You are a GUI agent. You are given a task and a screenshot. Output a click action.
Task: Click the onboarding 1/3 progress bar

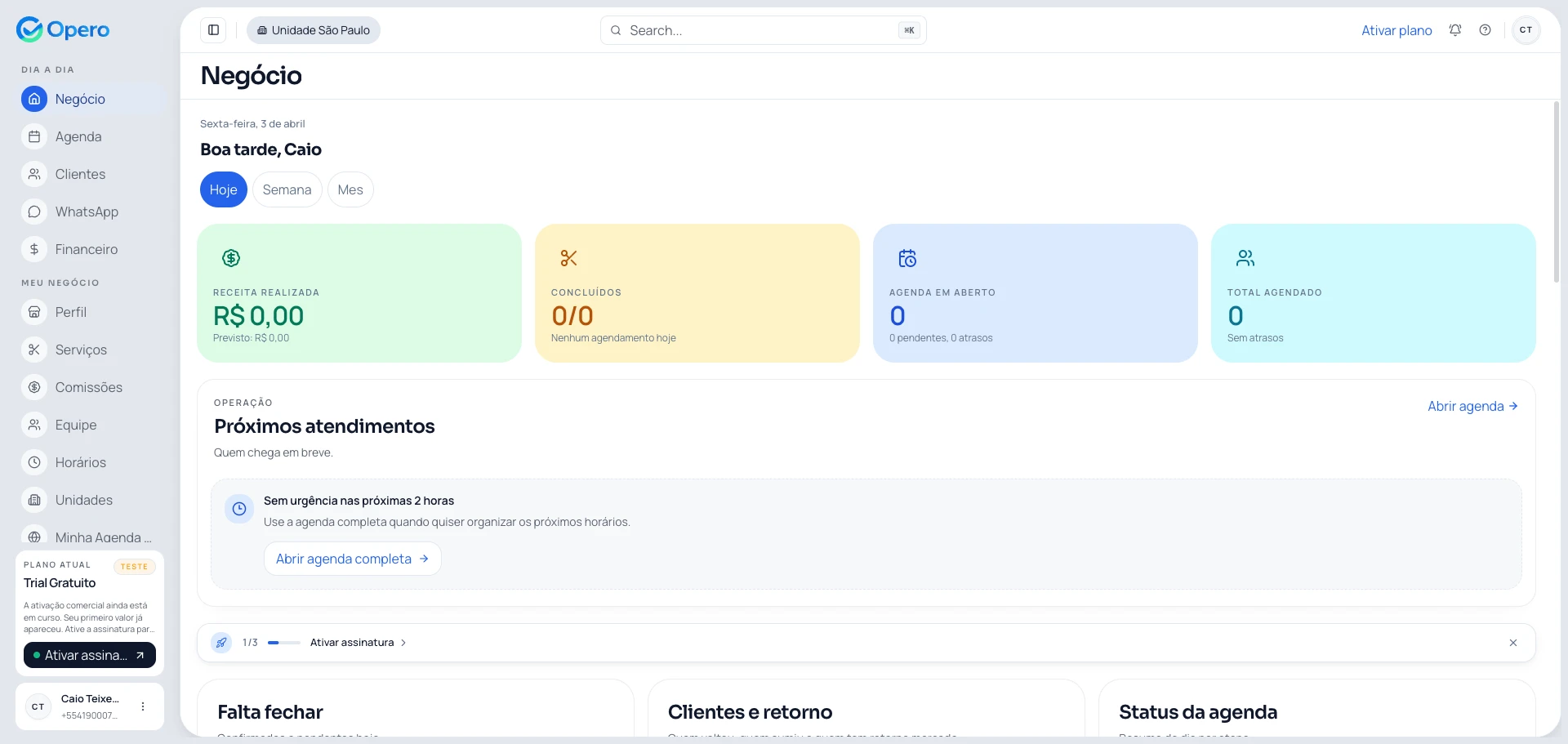click(283, 643)
